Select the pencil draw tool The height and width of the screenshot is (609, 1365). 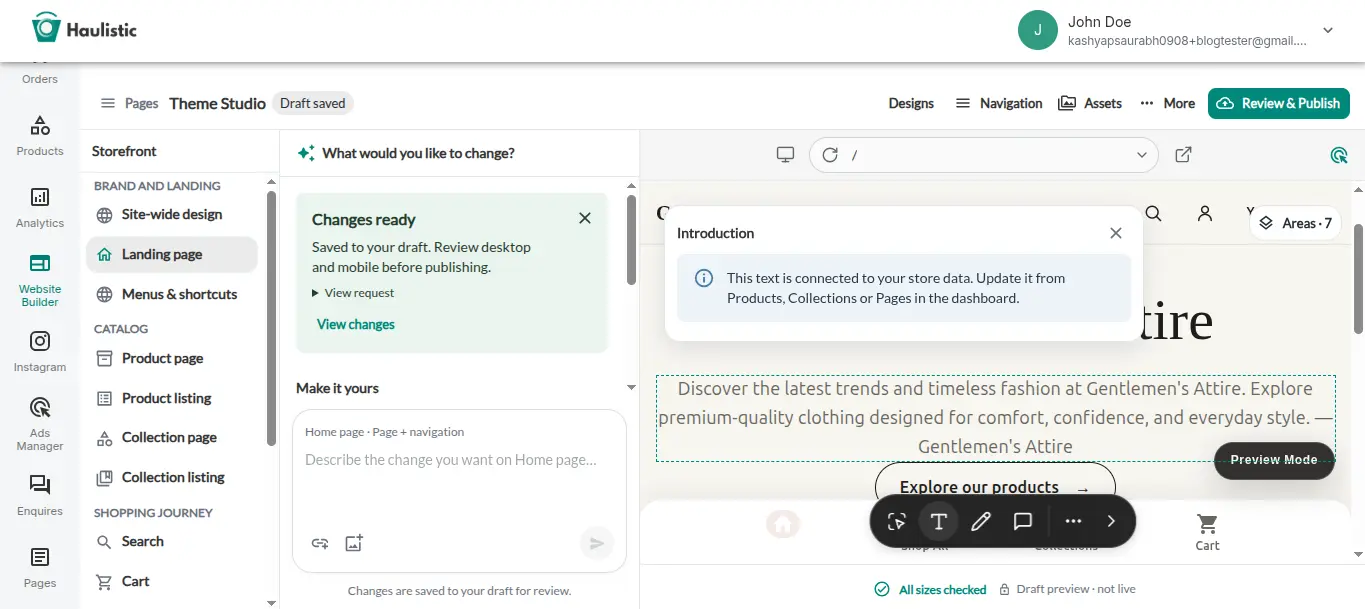coord(980,521)
